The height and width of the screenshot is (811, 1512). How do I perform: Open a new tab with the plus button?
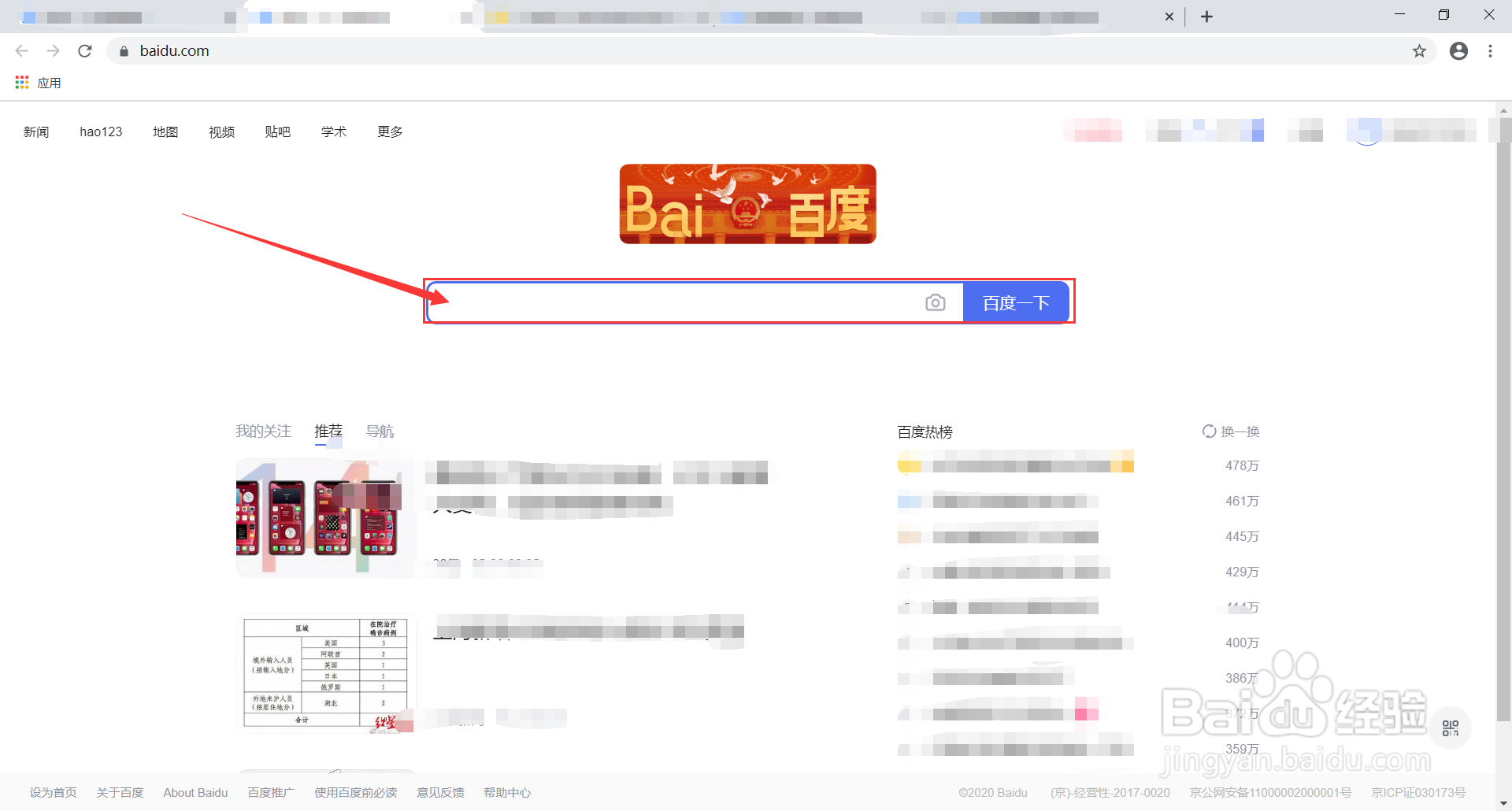point(1206,17)
